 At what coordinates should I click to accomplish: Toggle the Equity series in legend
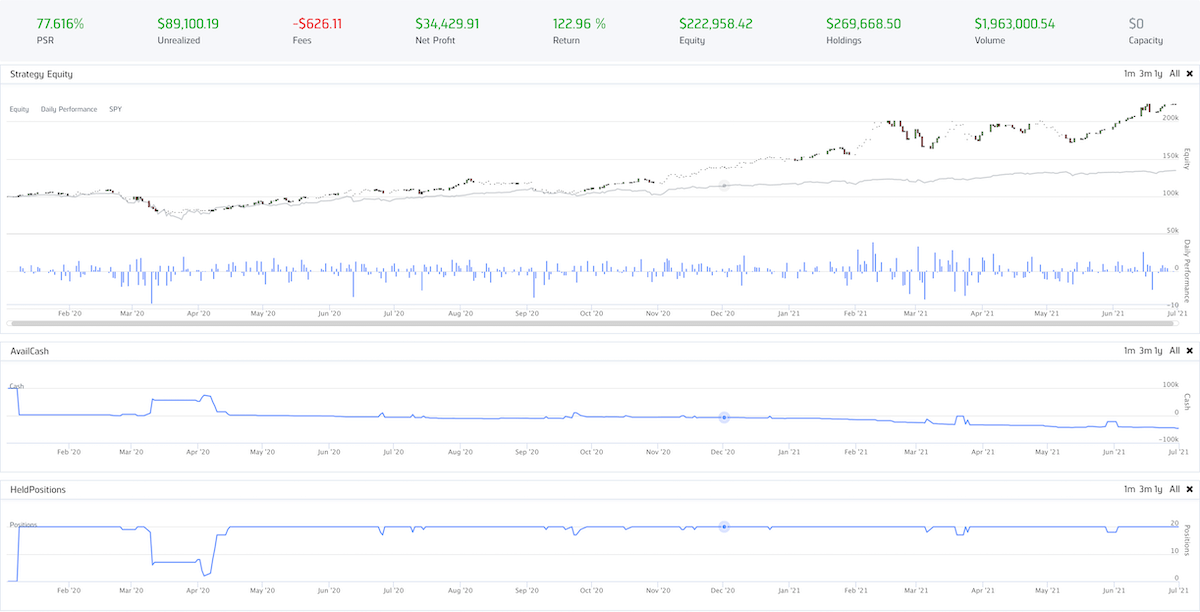[19, 109]
